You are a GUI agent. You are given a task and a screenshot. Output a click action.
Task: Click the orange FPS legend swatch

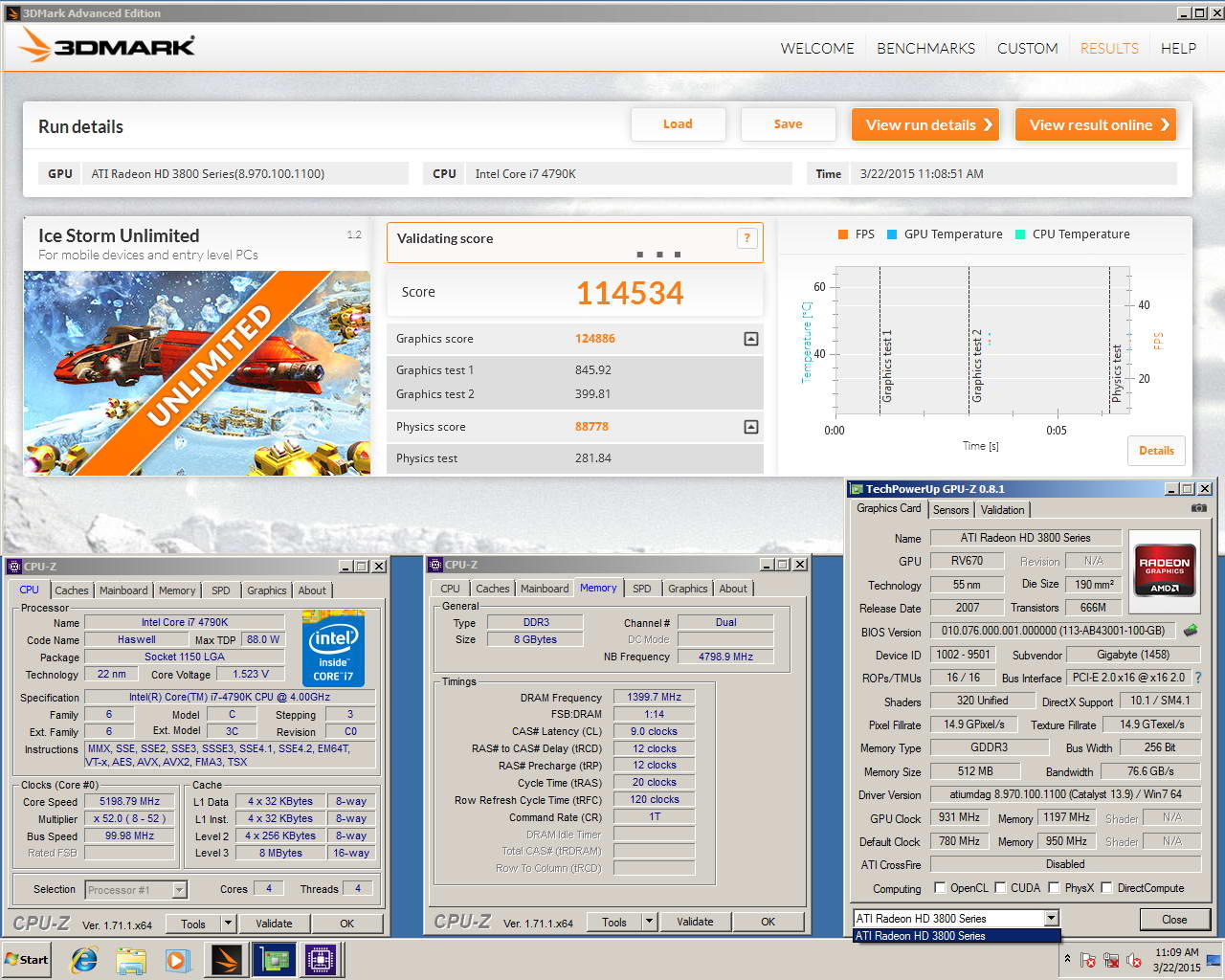tap(843, 234)
